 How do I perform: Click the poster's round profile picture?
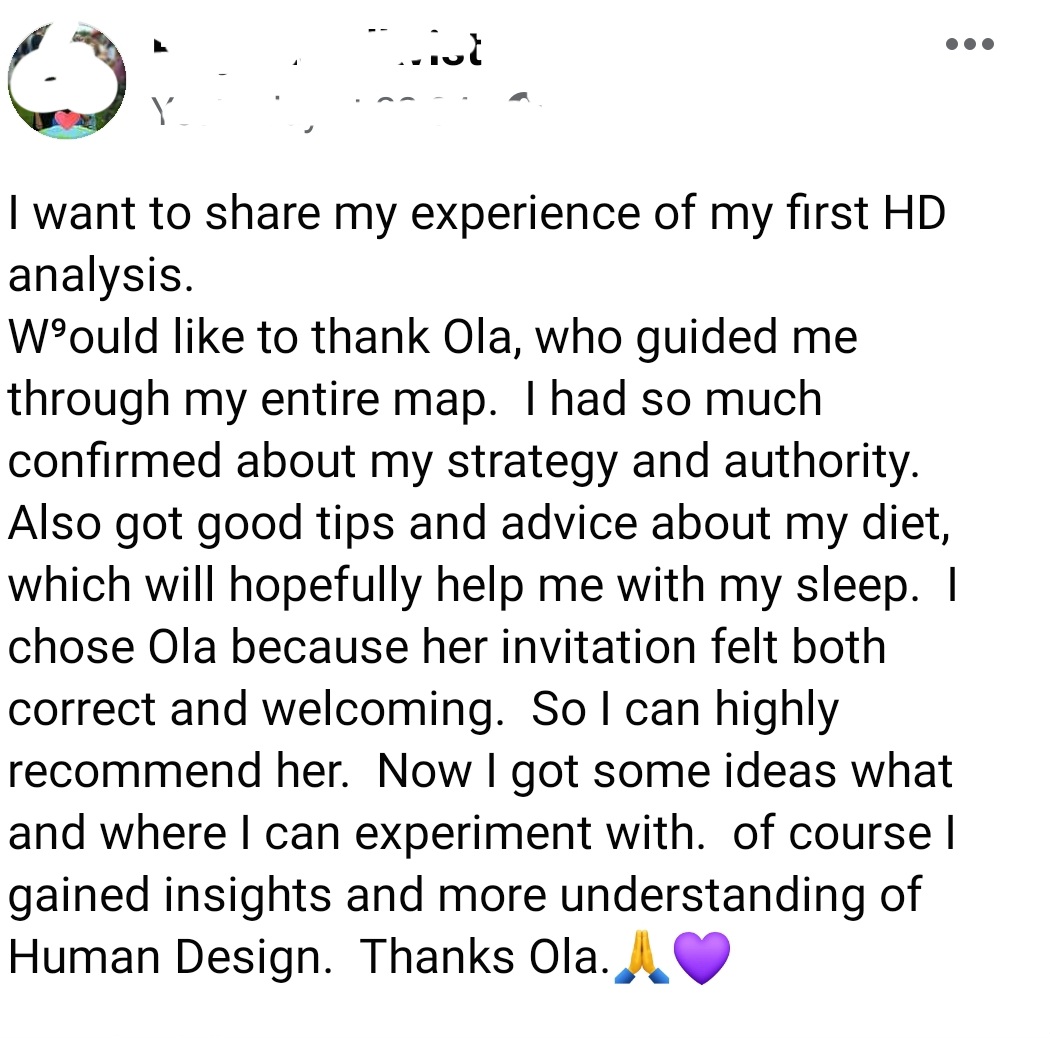(67, 79)
